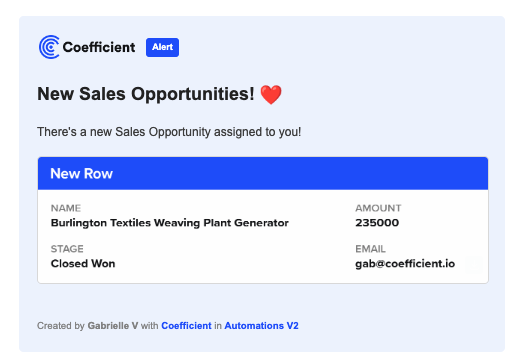Click the gab@coefficient.io email address
The image size is (524, 363).
pyautogui.click(x=405, y=263)
